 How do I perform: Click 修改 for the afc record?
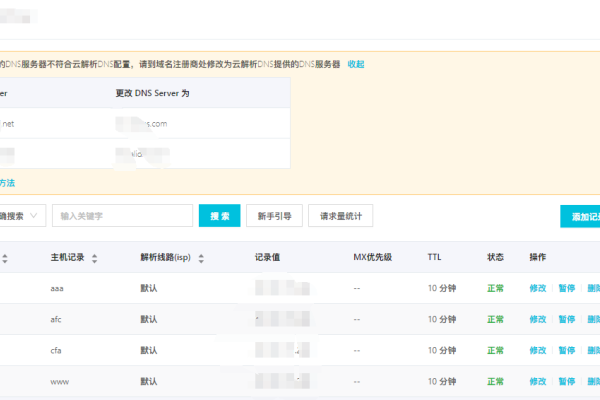tap(538, 319)
